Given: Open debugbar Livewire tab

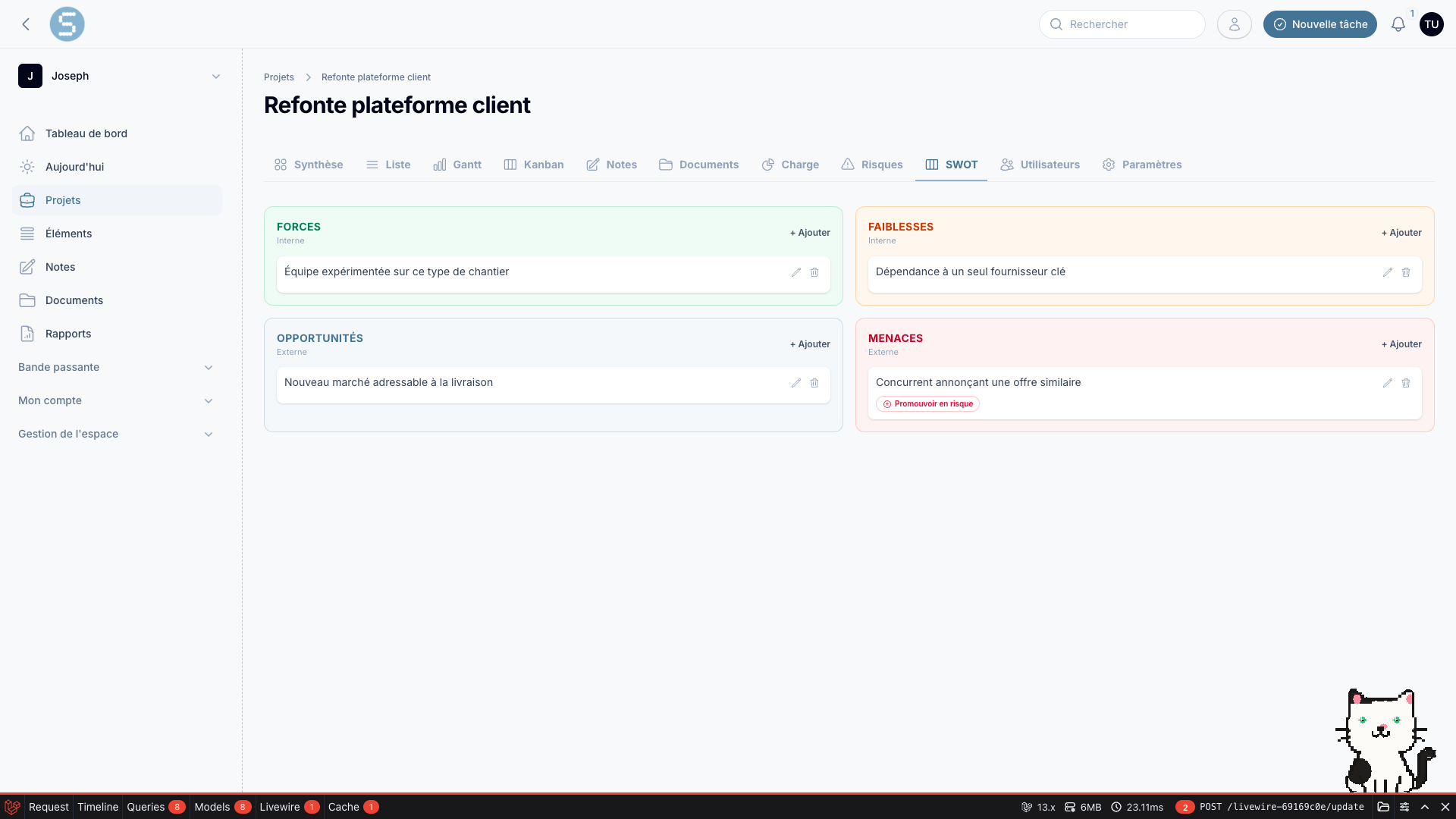Looking at the screenshot, I should click(x=289, y=807).
